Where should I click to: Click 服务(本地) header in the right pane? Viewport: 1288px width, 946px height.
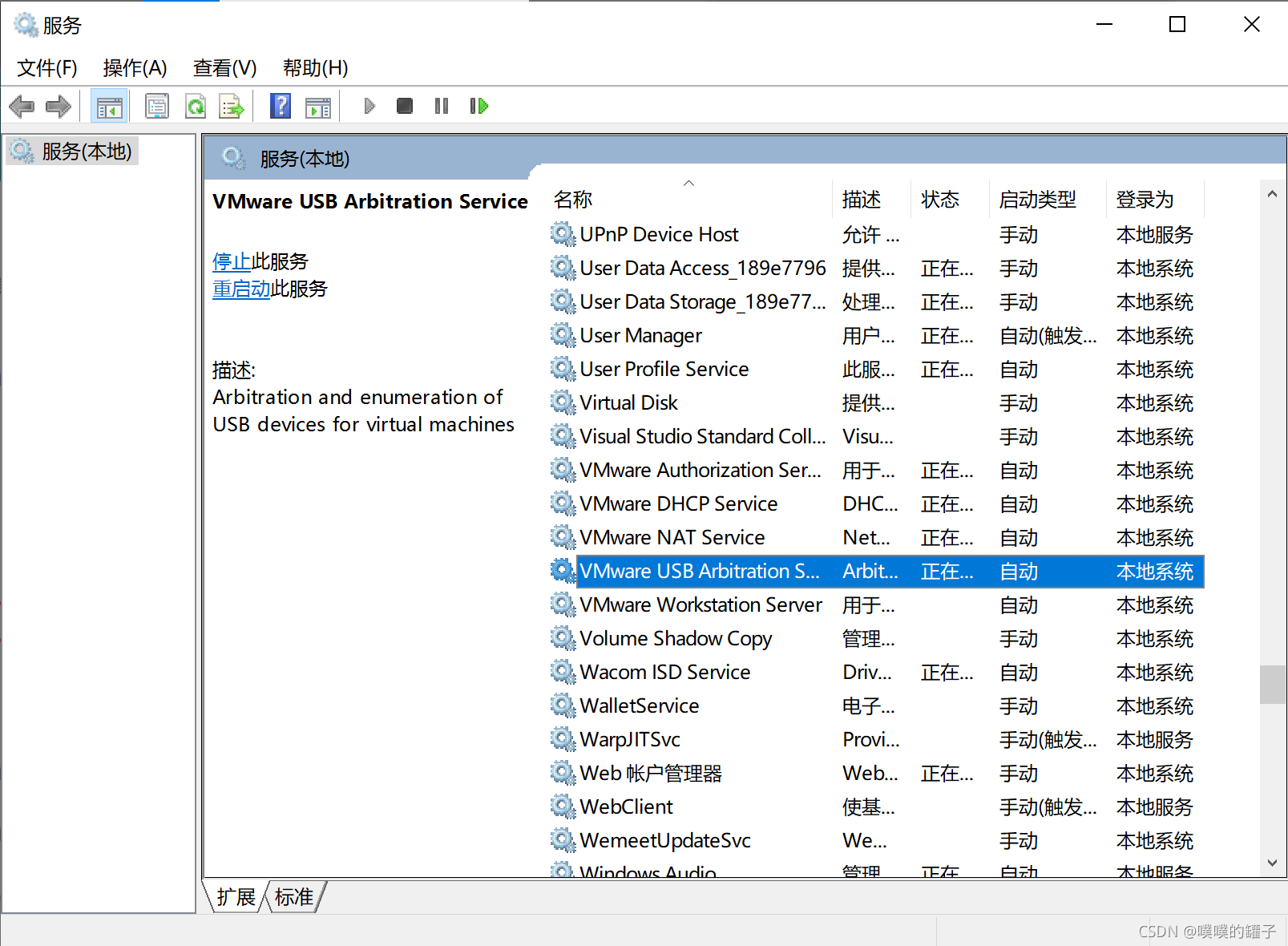click(305, 159)
